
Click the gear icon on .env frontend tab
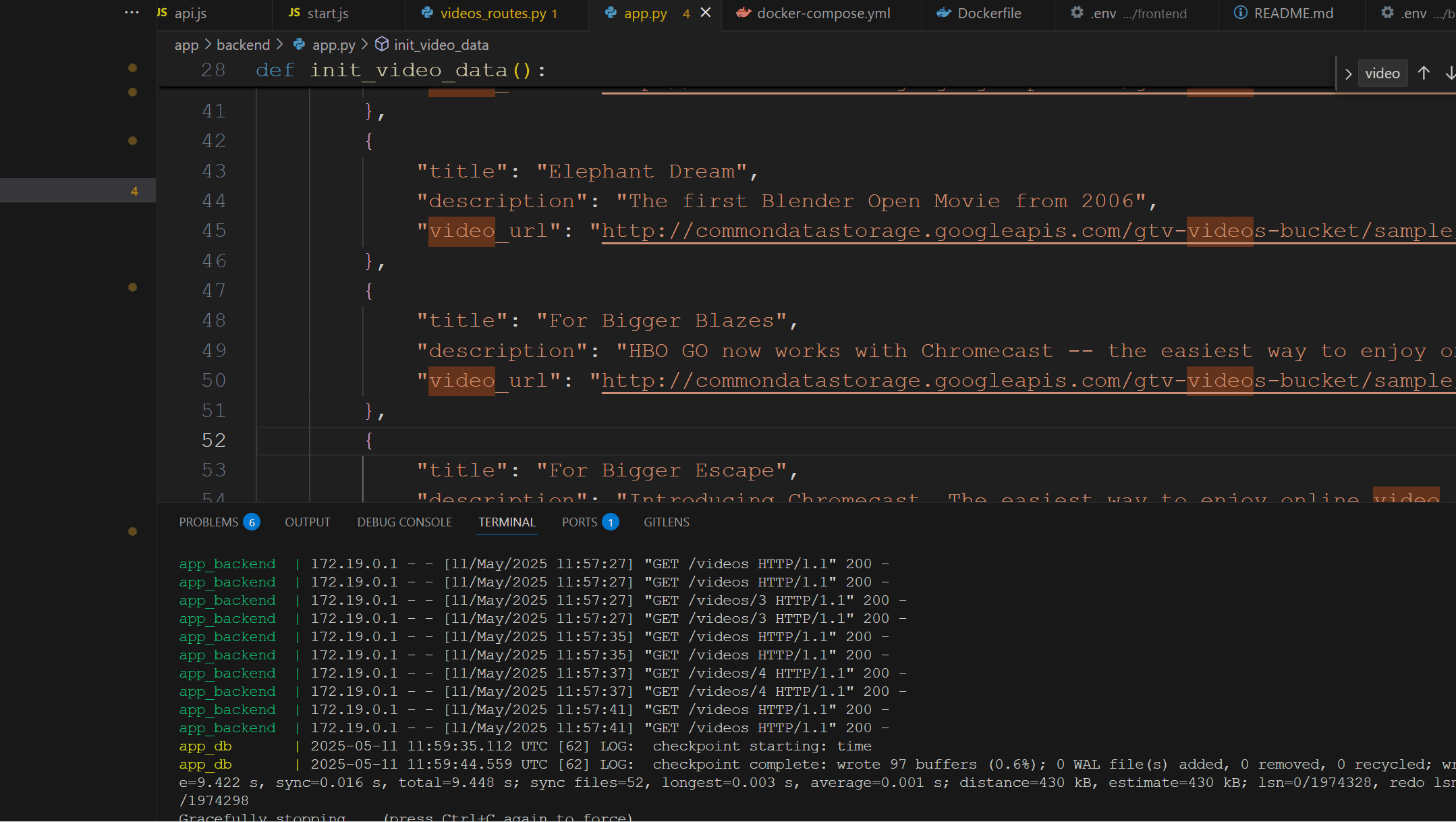[1077, 13]
